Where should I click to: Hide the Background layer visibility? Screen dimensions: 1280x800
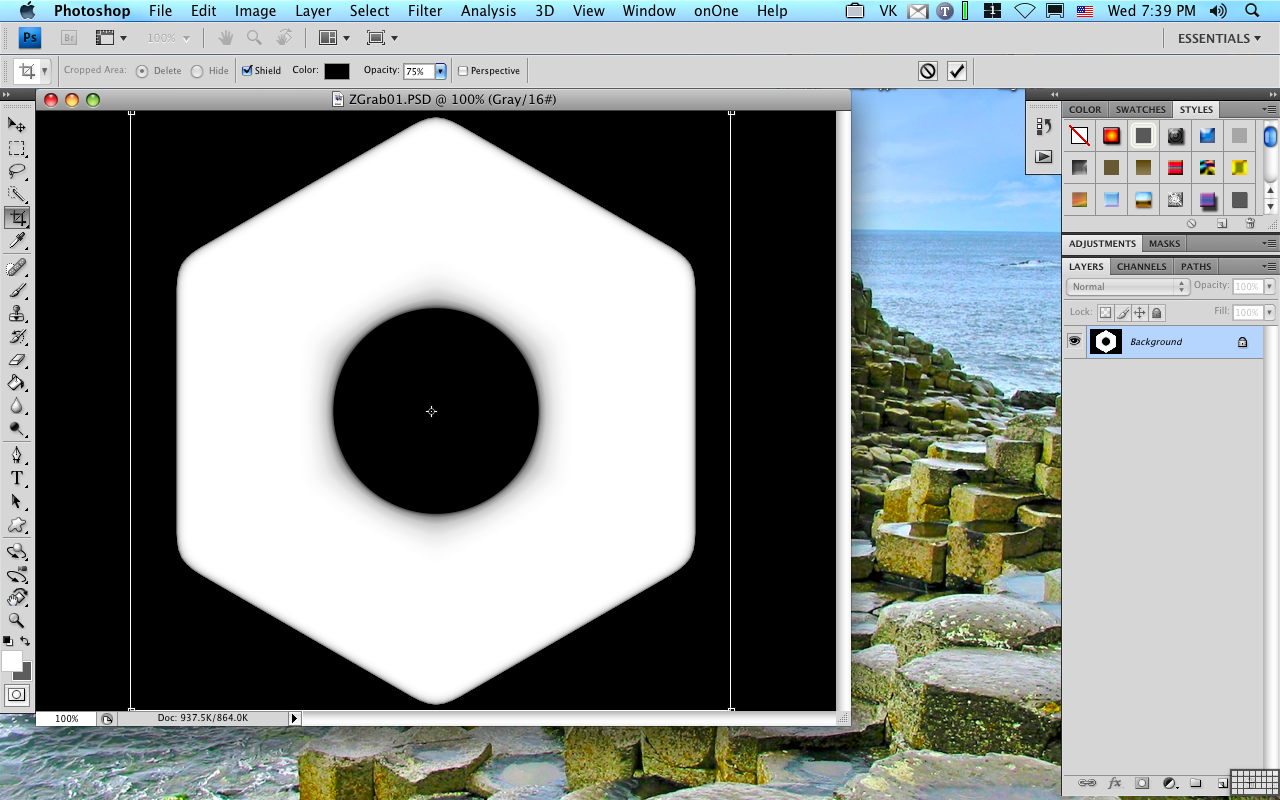click(x=1074, y=341)
